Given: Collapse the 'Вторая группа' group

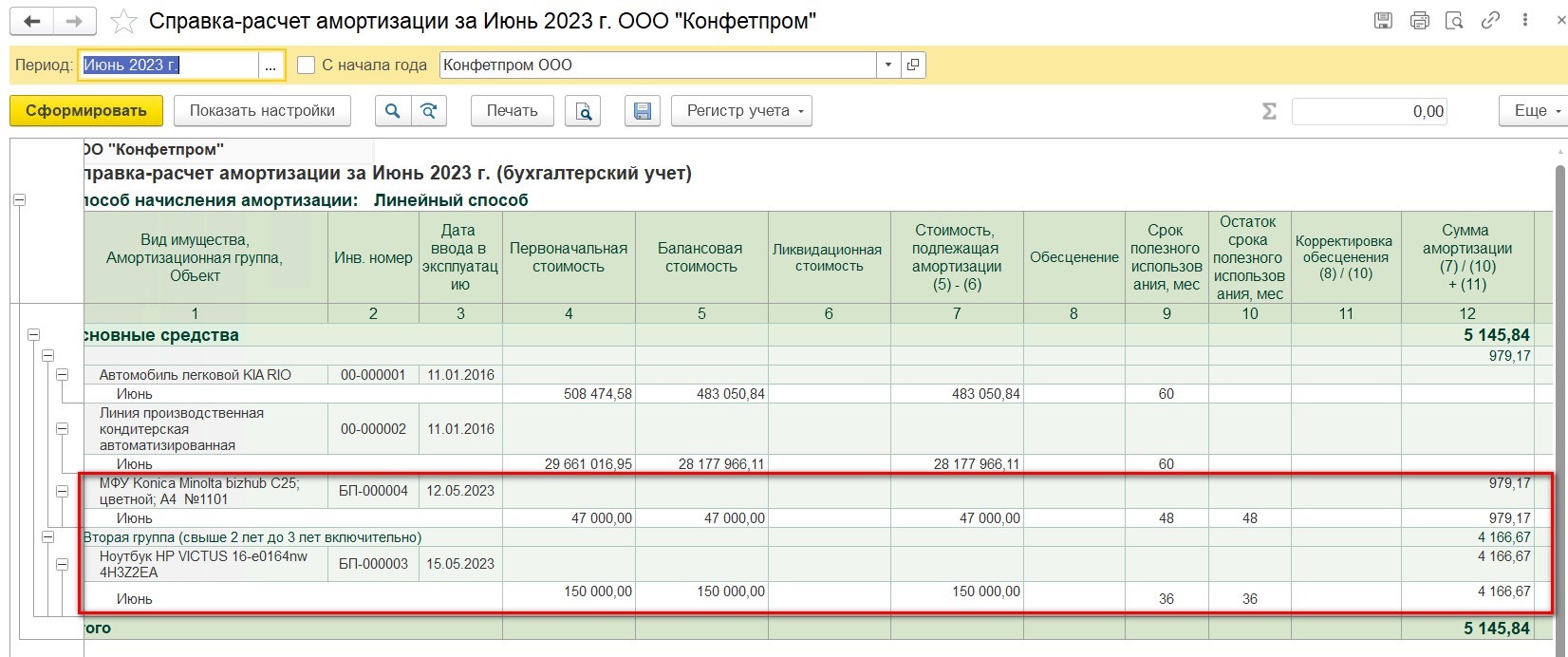Looking at the screenshot, I should coord(48,537).
